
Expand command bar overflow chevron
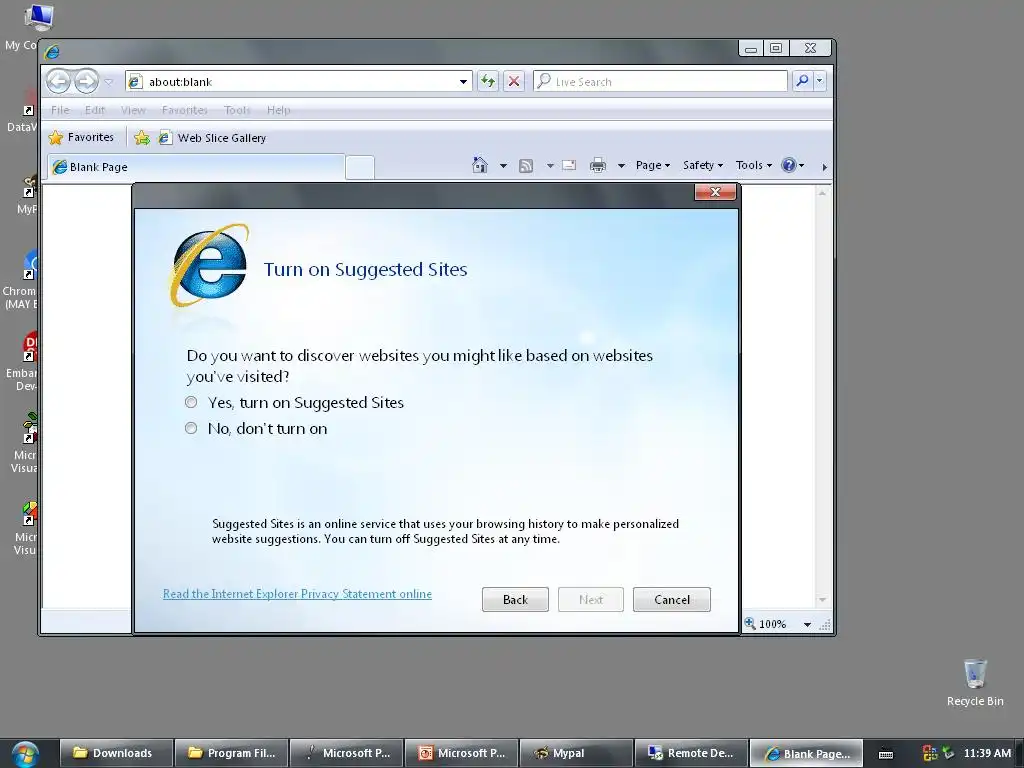pos(824,167)
